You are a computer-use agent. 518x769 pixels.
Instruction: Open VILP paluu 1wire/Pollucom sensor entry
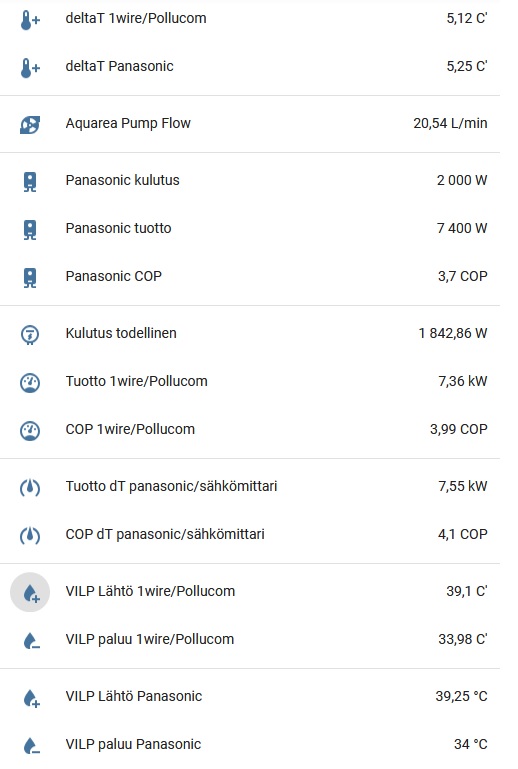pos(250,640)
